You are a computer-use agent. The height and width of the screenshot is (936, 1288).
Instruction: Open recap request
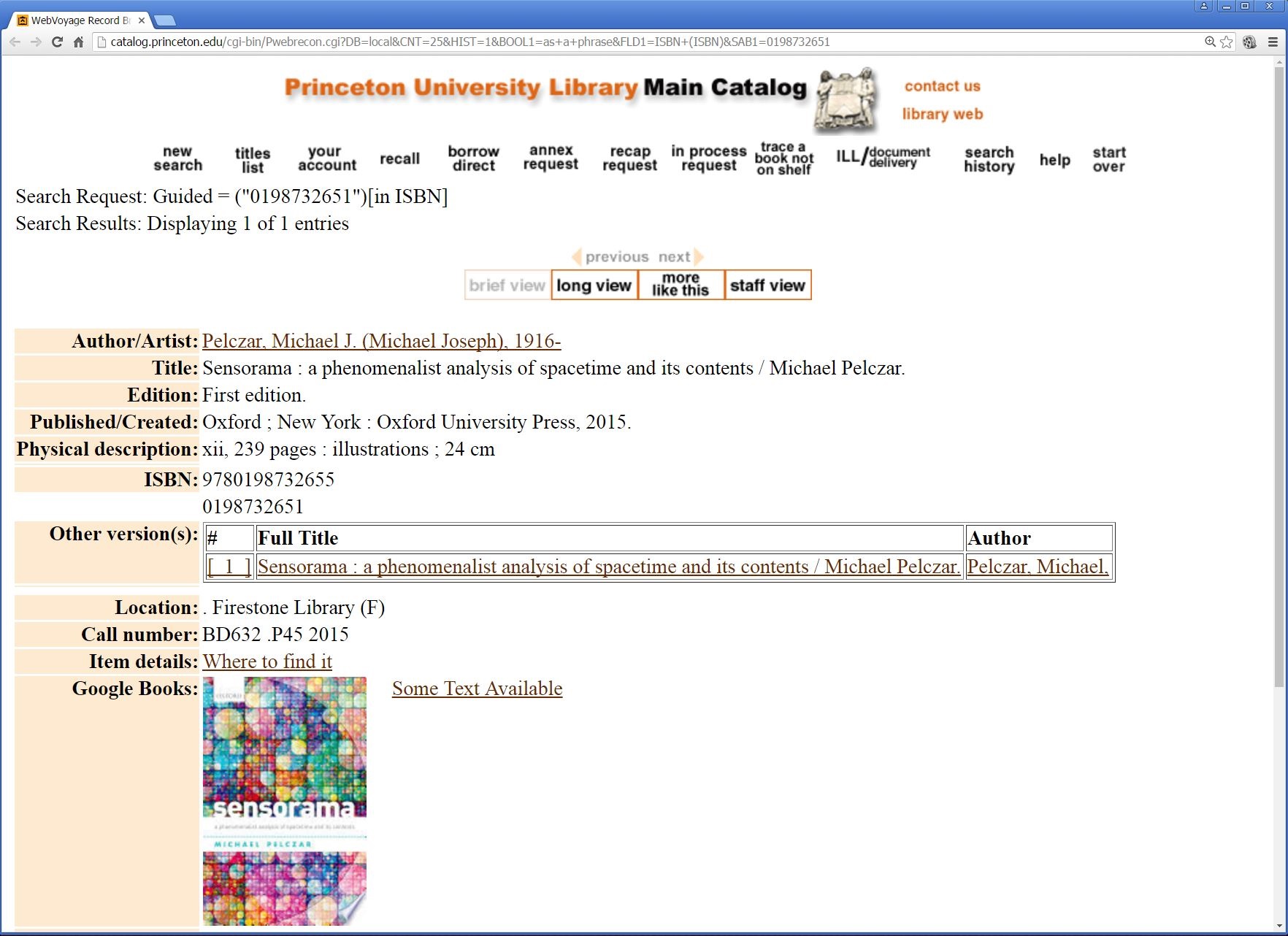(x=629, y=158)
